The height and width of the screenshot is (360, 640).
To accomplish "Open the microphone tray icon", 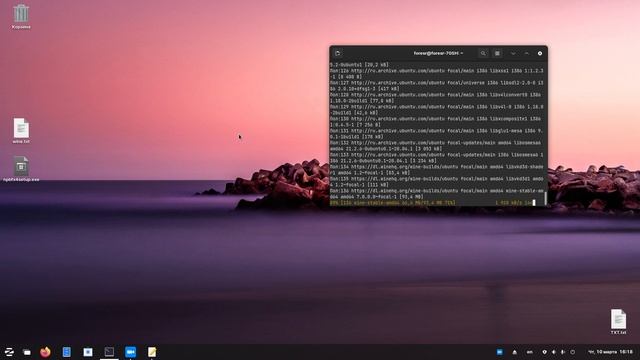I will [x=563, y=352].
